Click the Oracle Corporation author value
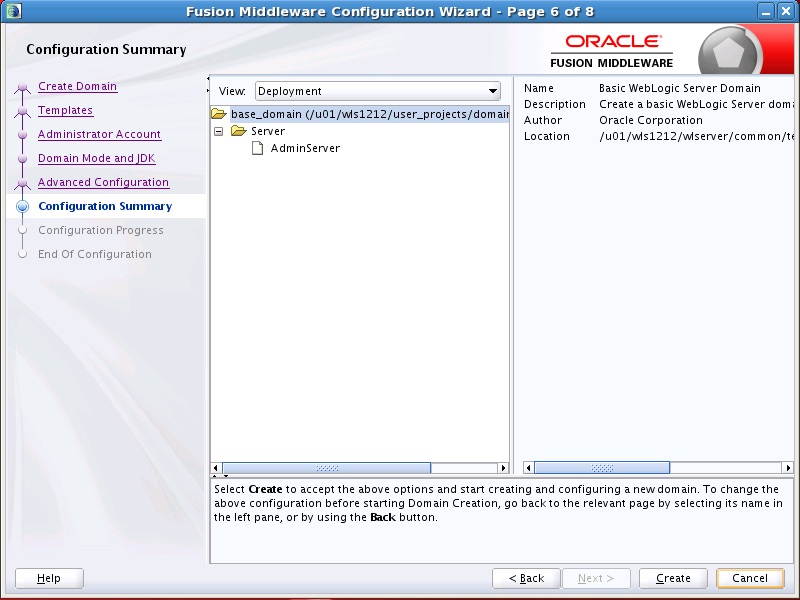 [x=651, y=120]
